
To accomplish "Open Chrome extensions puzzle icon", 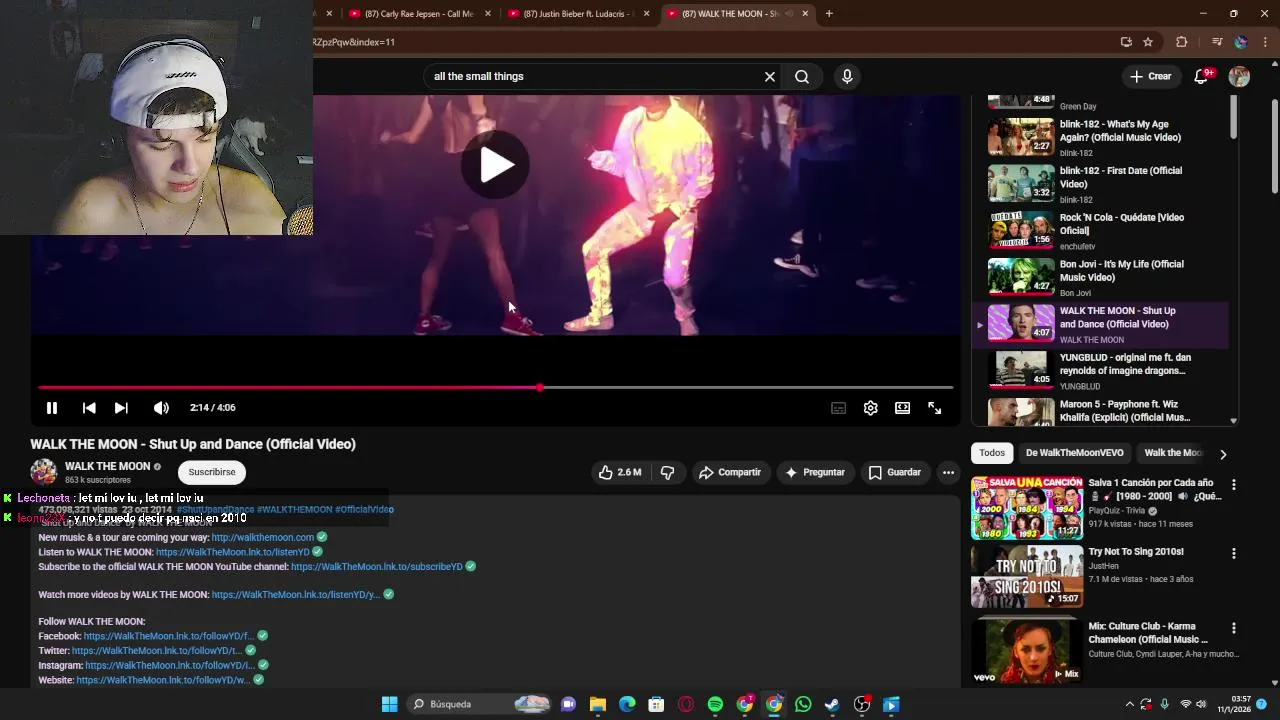I will pyautogui.click(x=1182, y=42).
